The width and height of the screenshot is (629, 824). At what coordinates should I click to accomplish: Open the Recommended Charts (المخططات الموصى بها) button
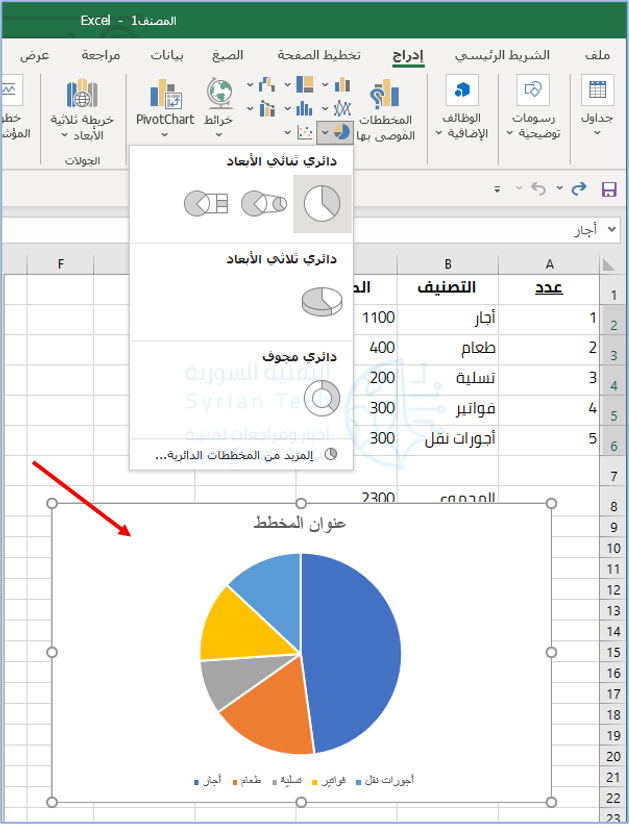[x=385, y=111]
